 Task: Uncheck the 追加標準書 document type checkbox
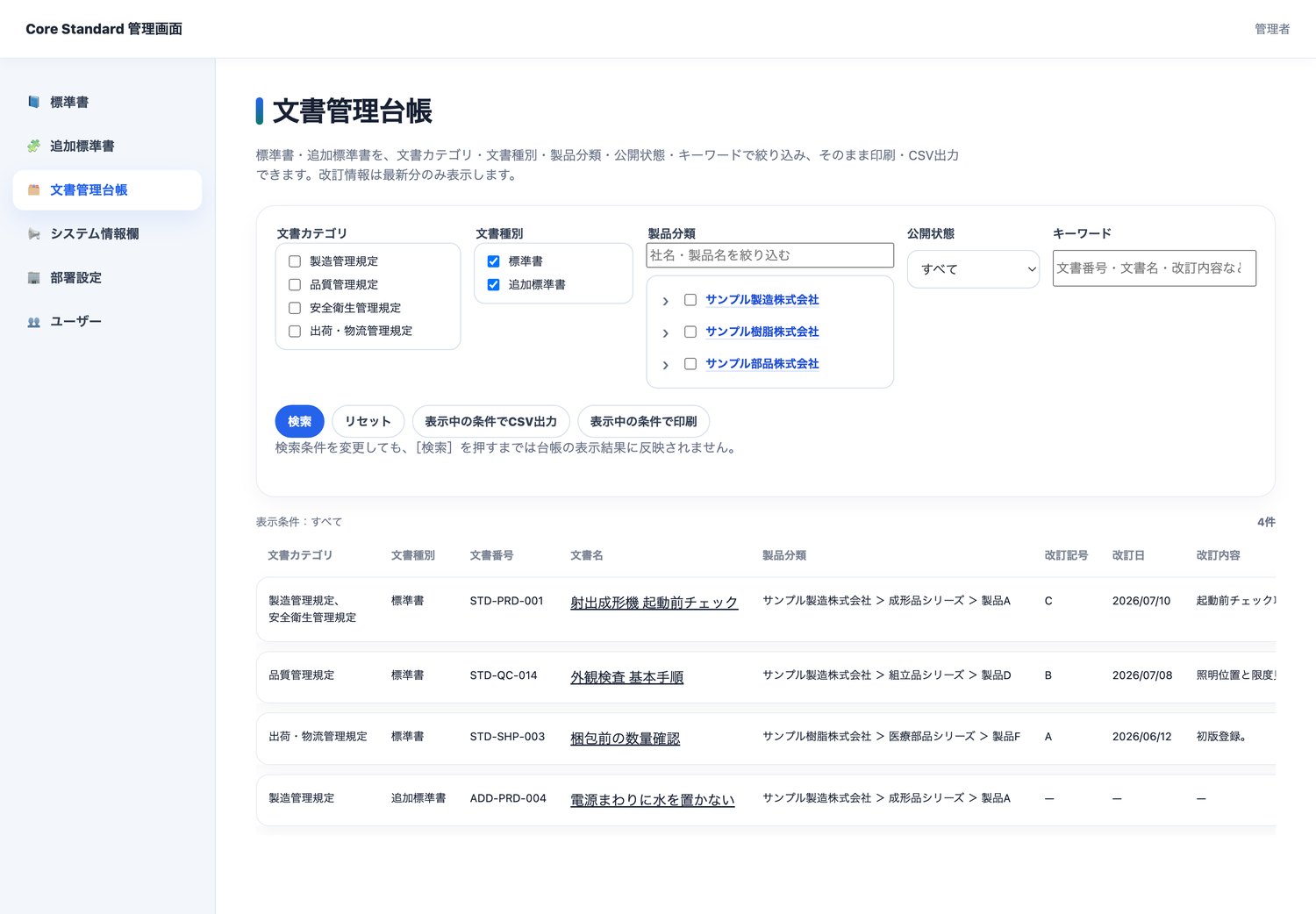click(493, 284)
